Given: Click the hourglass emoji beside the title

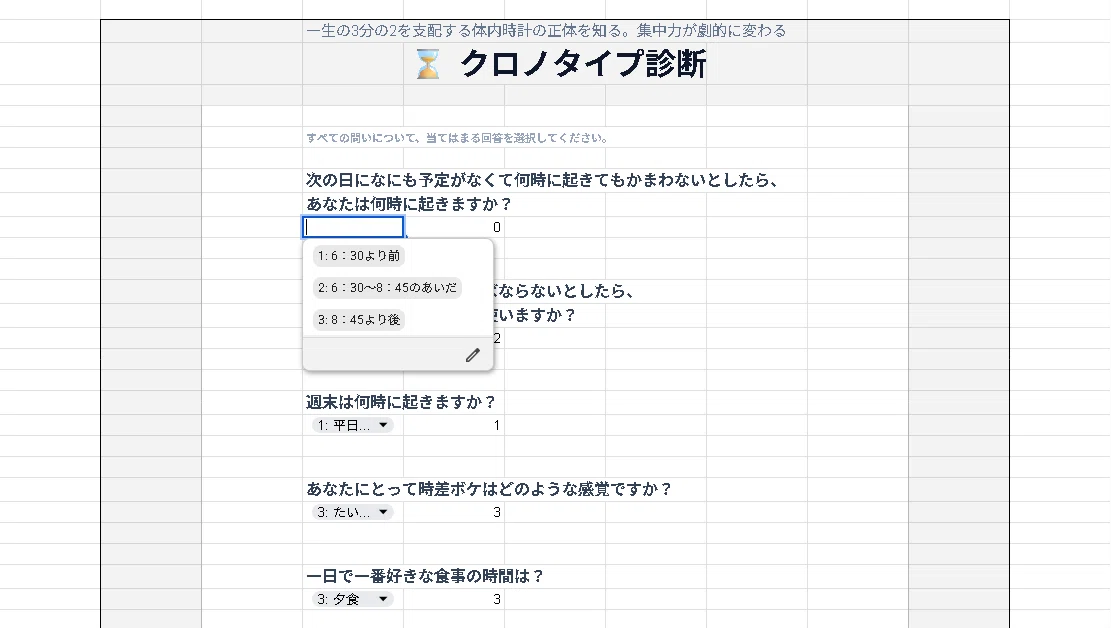Looking at the screenshot, I should [427, 64].
